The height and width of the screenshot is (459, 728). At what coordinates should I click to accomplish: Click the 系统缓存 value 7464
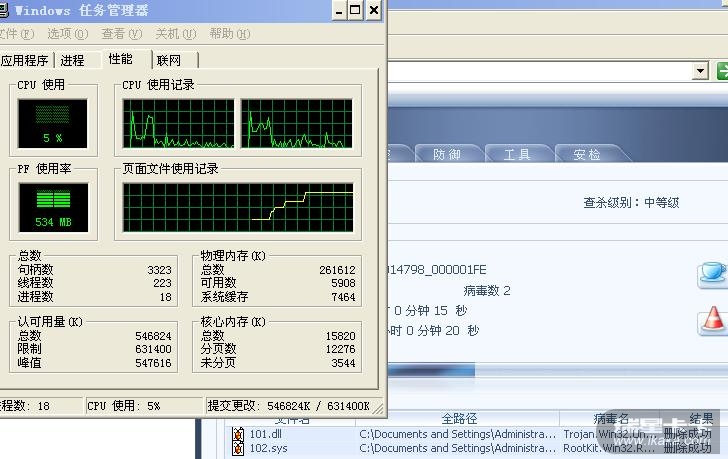(x=343, y=297)
